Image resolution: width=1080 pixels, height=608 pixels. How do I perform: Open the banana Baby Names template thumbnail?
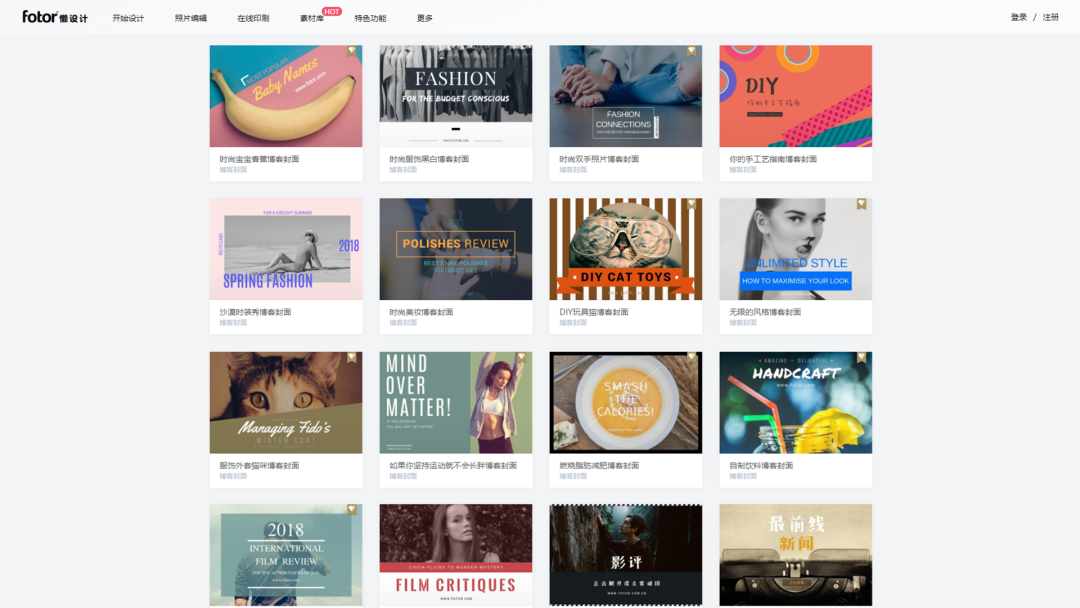[286, 96]
